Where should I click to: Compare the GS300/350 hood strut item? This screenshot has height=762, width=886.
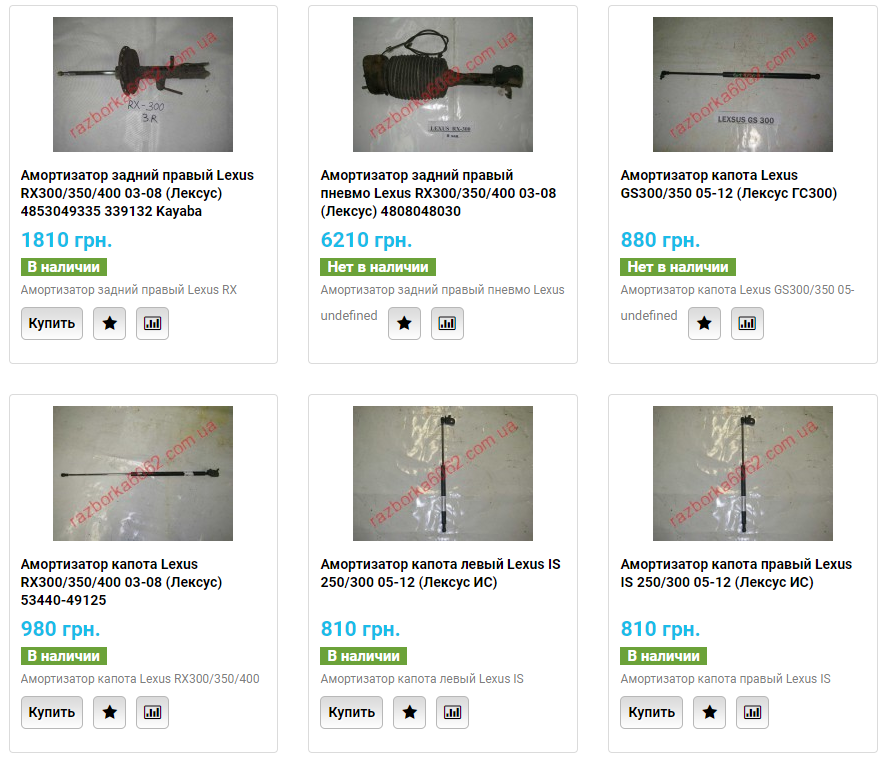pyautogui.click(x=748, y=323)
